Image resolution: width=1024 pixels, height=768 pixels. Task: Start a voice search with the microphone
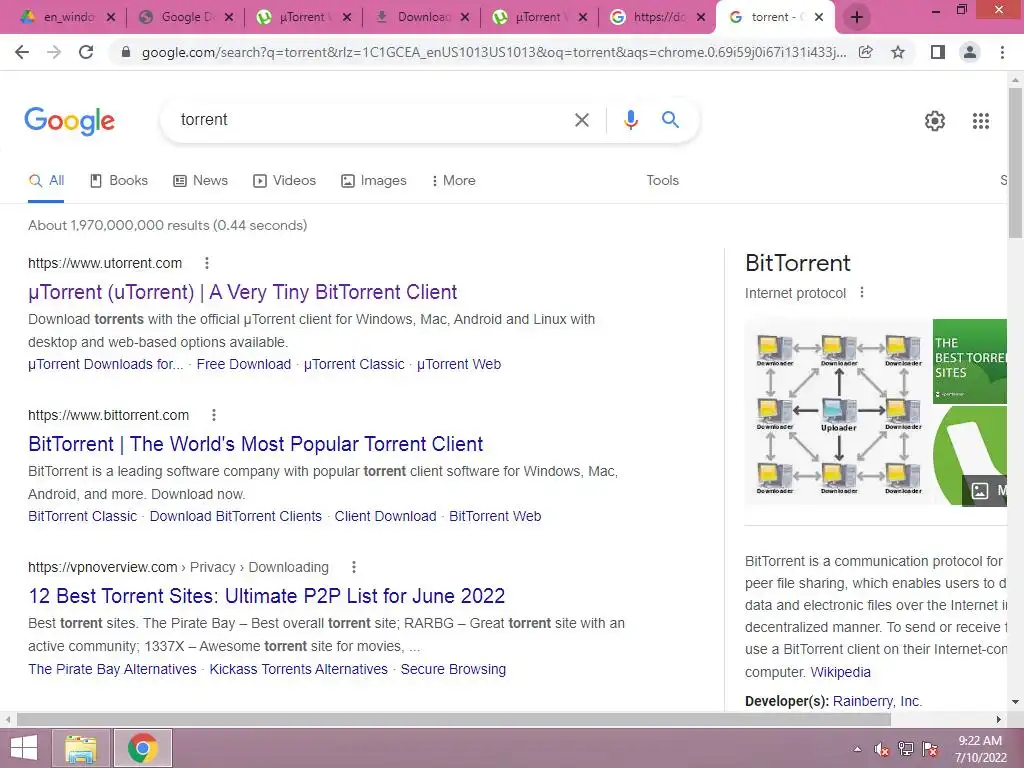point(630,120)
